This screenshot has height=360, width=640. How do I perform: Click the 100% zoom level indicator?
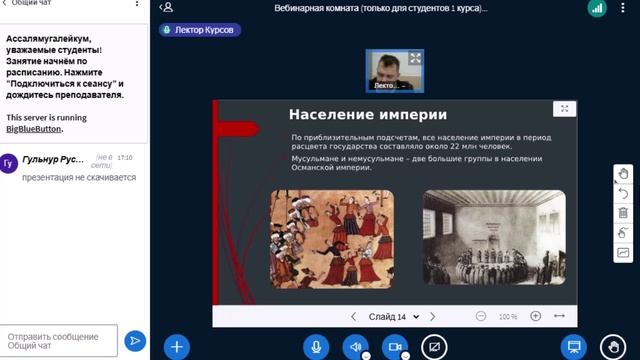pyautogui.click(x=508, y=317)
